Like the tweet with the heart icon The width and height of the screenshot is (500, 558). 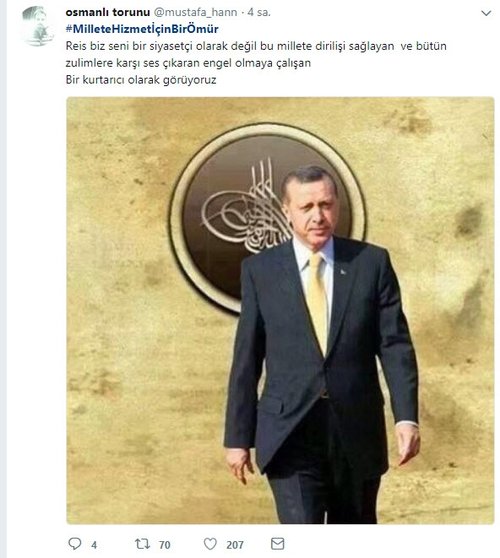coord(210,544)
